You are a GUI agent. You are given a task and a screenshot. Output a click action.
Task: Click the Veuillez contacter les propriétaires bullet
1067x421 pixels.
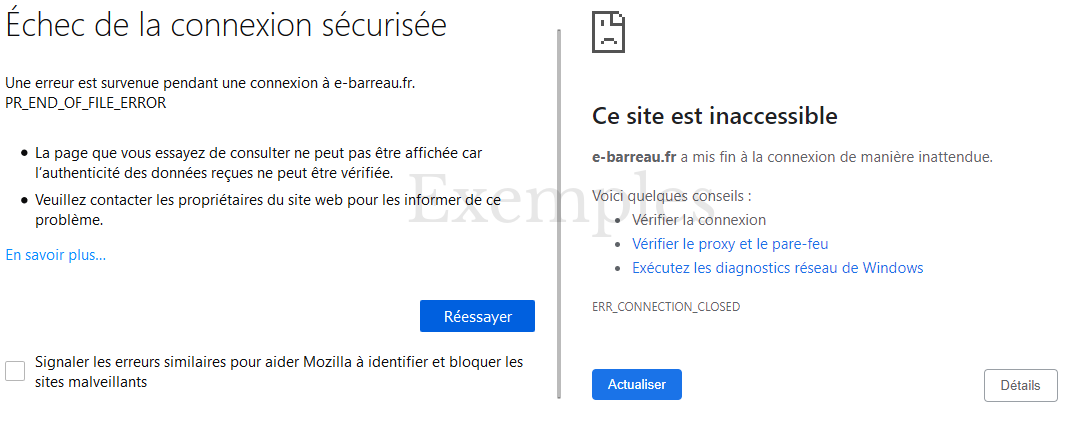tap(259, 210)
